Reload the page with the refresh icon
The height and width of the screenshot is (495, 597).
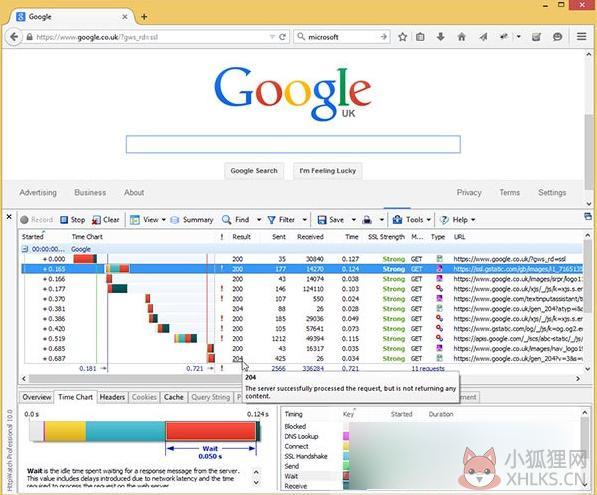pyautogui.click(x=282, y=37)
